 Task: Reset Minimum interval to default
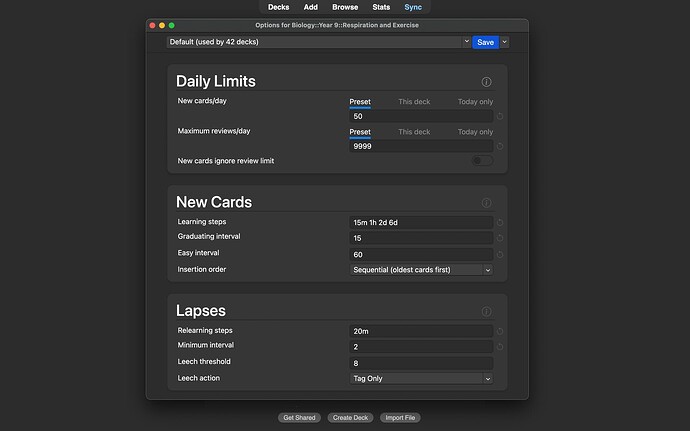coord(500,347)
